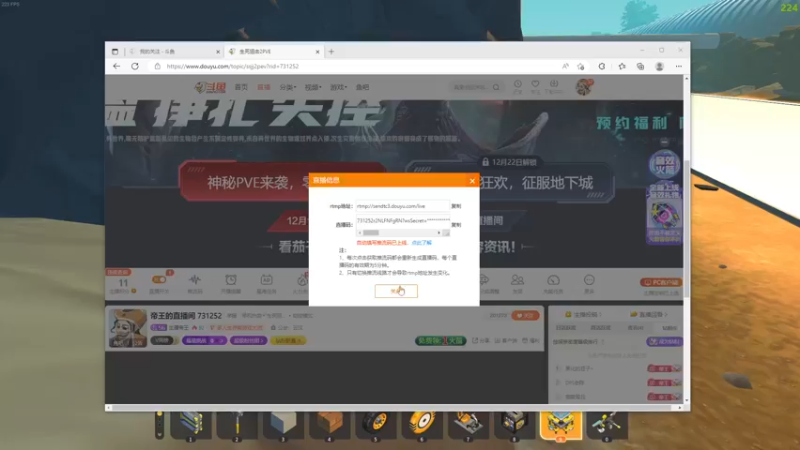Open the blue learn more link
The width and height of the screenshot is (800, 450).
[x=421, y=243]
